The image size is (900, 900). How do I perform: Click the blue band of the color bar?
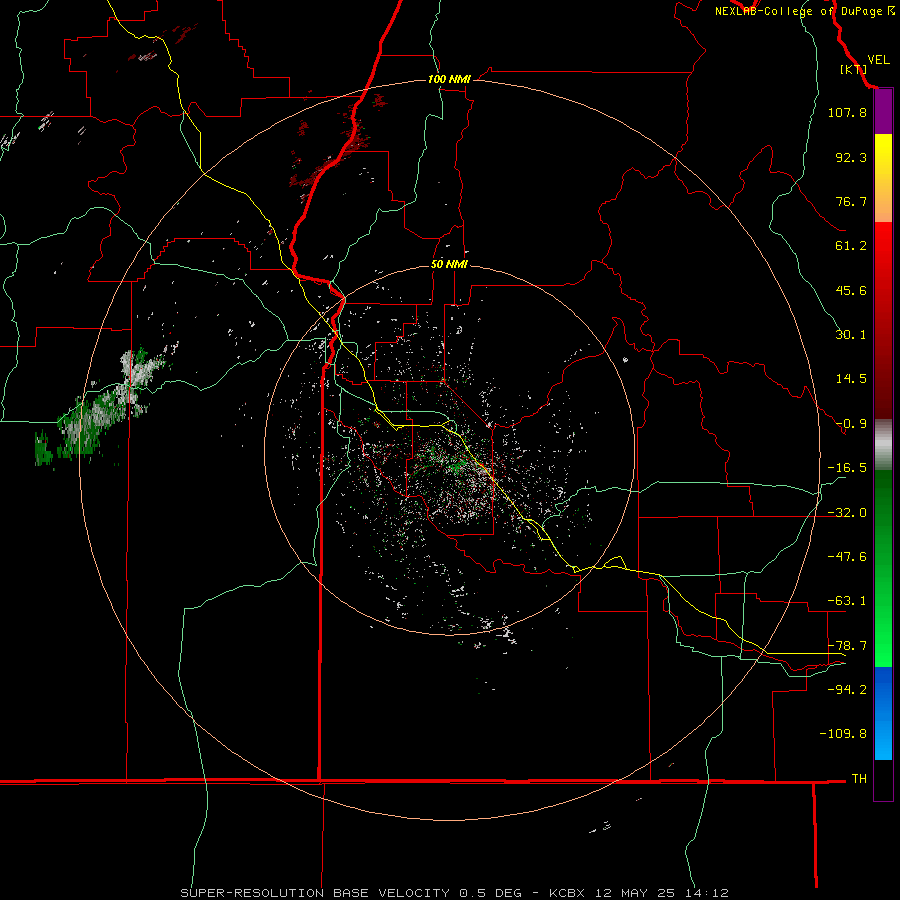883,713
